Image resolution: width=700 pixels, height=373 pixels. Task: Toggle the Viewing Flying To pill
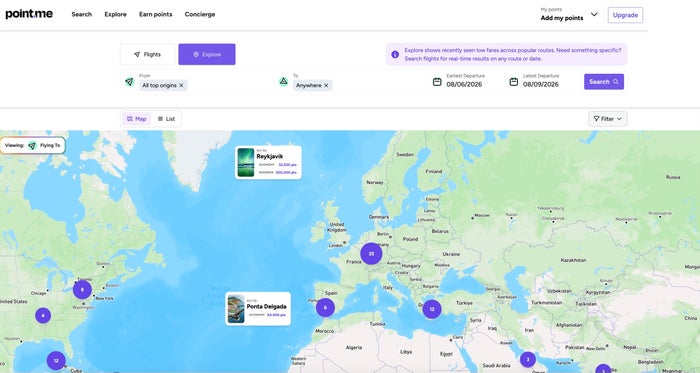[33, 145]
